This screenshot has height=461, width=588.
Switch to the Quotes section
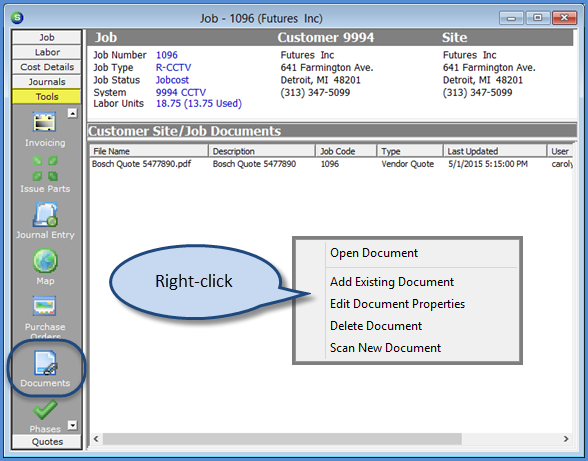[47, 441]
